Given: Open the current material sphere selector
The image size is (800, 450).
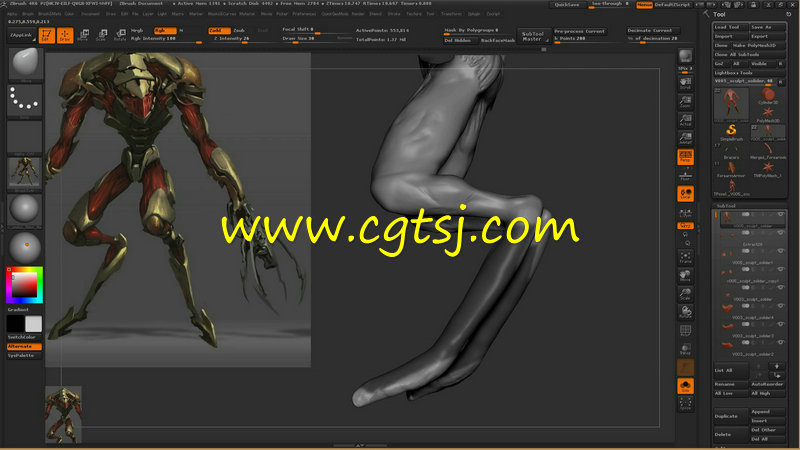Looking at the screenshot, I should [x=25, y=211].
